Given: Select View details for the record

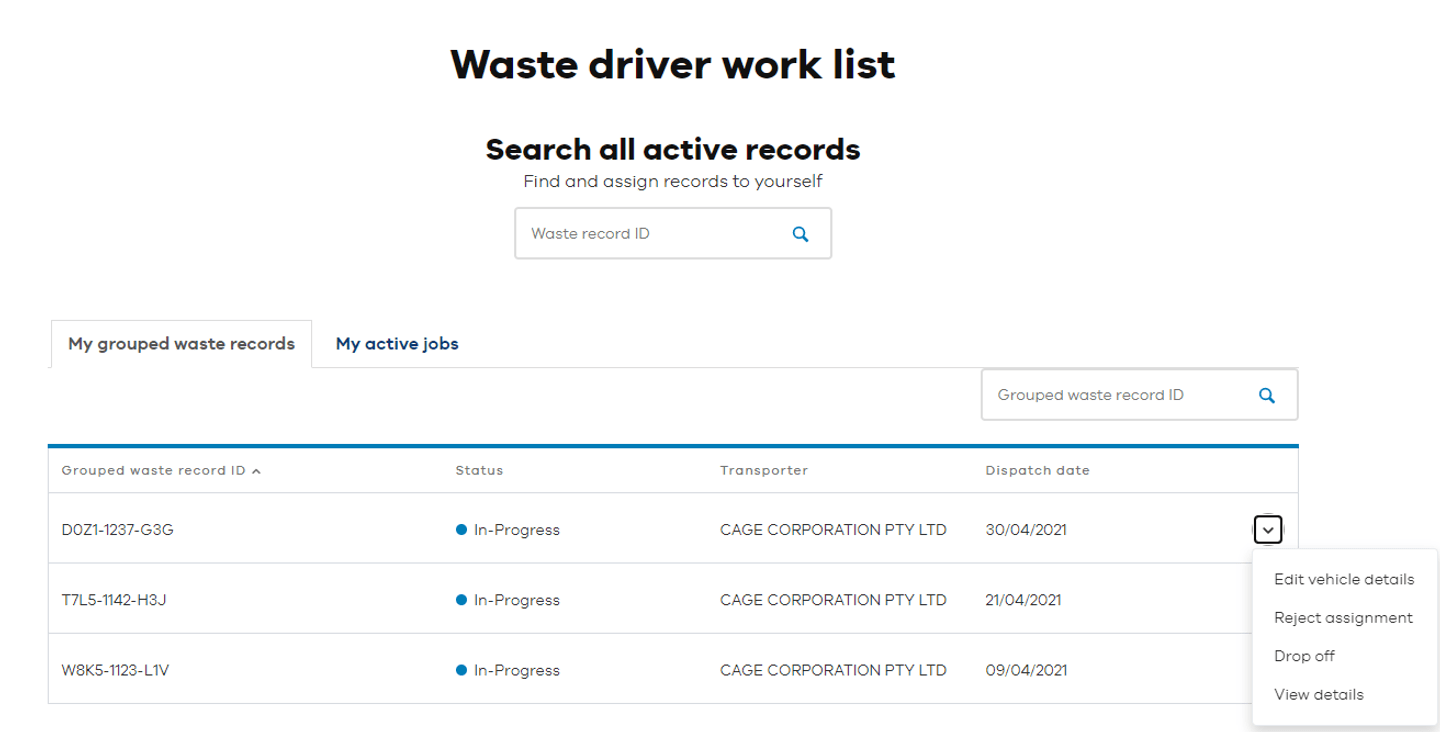Looking at the screenshot, I should click(x=1318, y=694).
